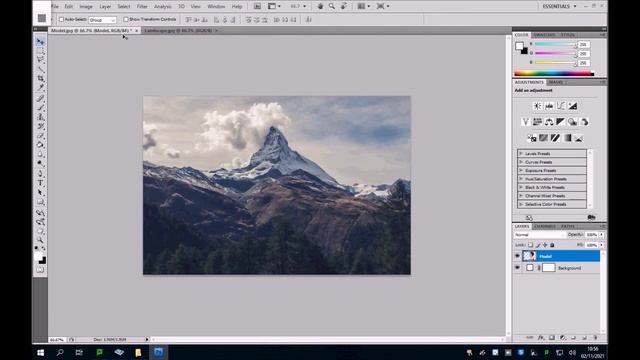Hide the Model layer with its eye icon
This screenshot has width=640, height=360.
coord(517,256)
